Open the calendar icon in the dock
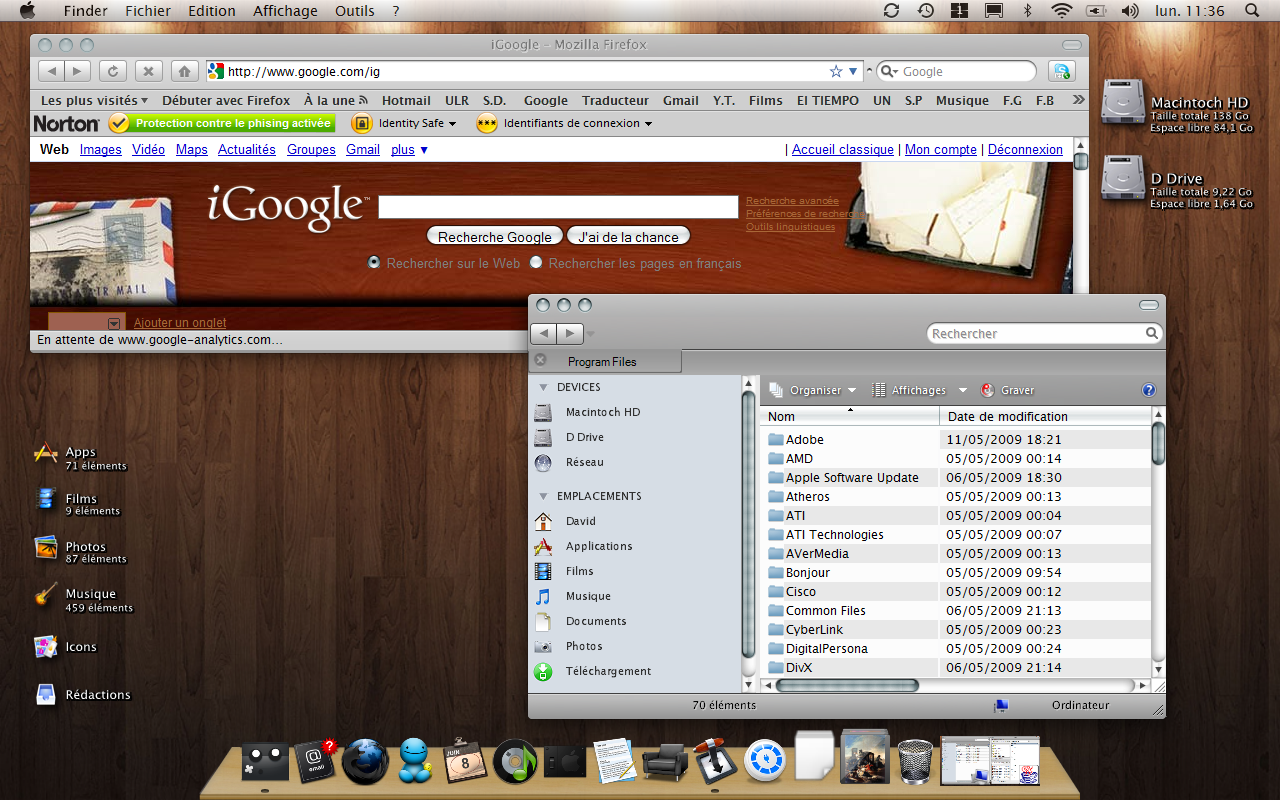 pos(464,762)
